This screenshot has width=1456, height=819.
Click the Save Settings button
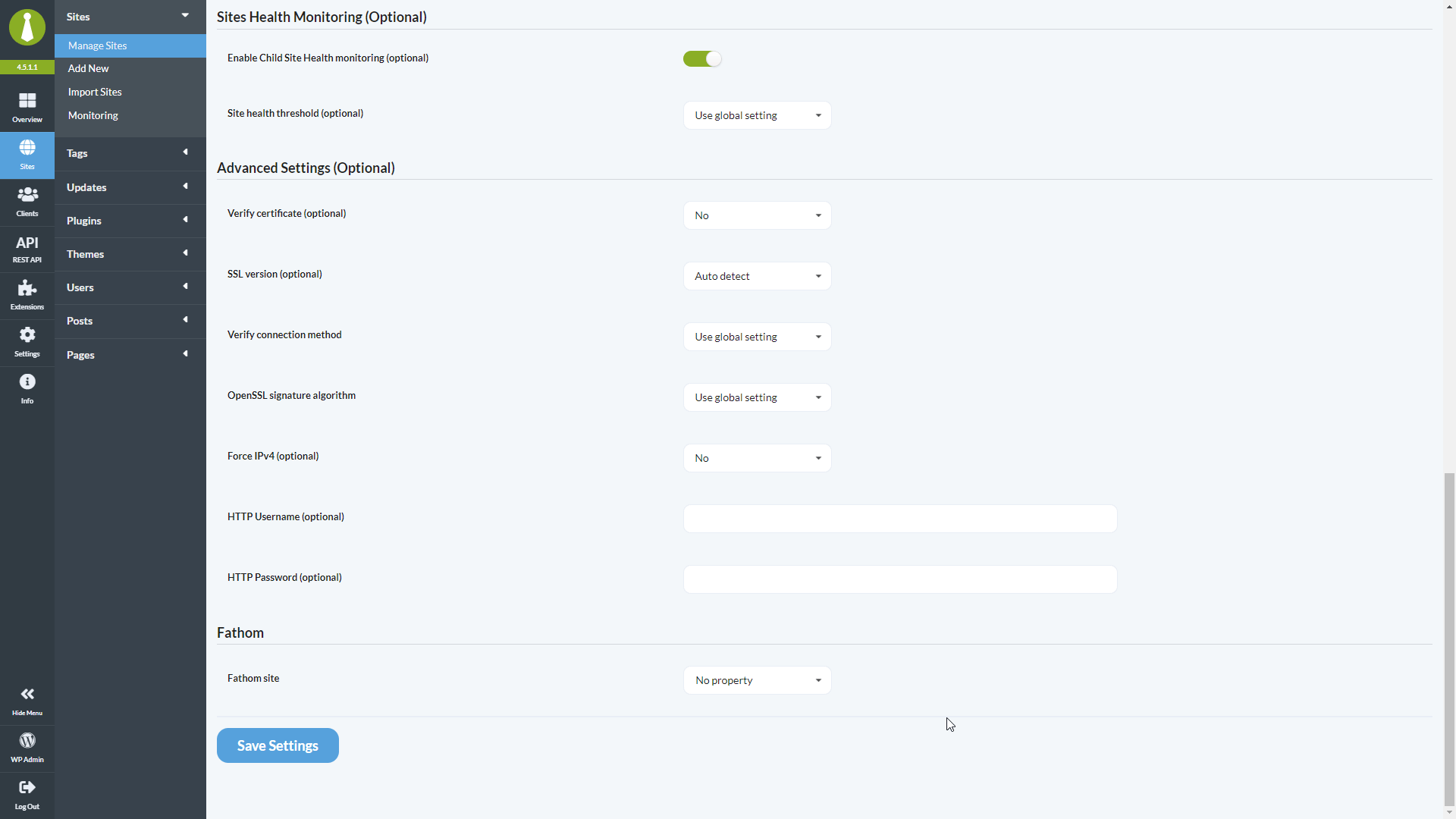click(x=278, y=745)
